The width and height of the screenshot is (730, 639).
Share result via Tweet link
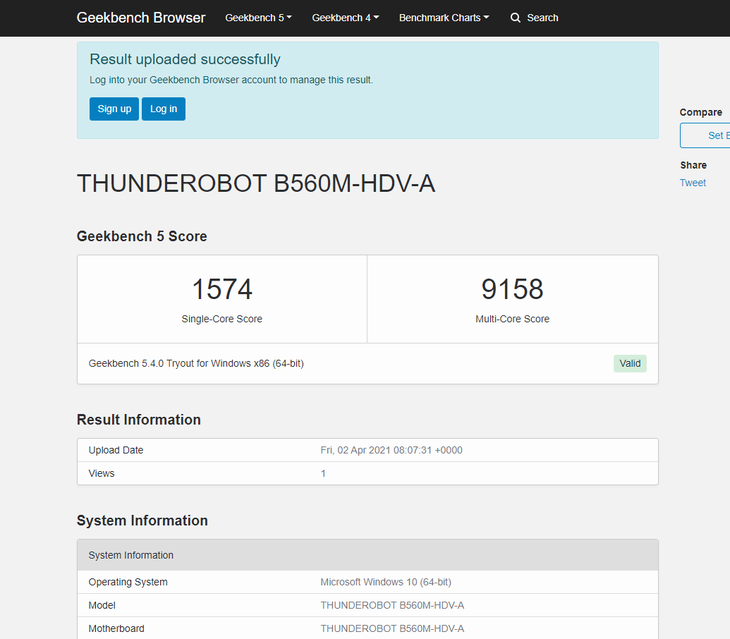(692, 183)
